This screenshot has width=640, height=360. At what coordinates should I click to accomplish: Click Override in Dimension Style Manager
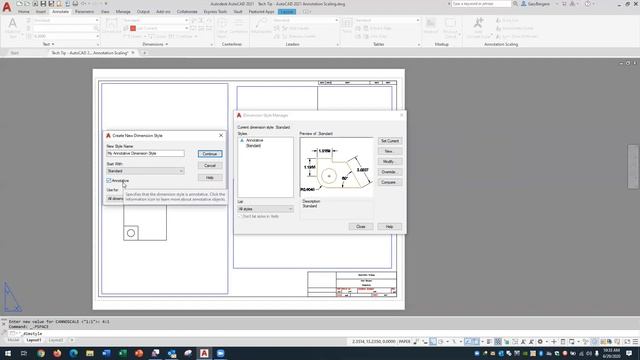point(389,172)
